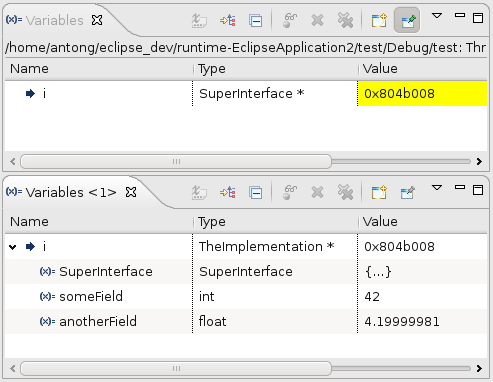Pin the Variables <1> view to debug context
This screenshot has width=493, height=382.
(x=407, y=193)
